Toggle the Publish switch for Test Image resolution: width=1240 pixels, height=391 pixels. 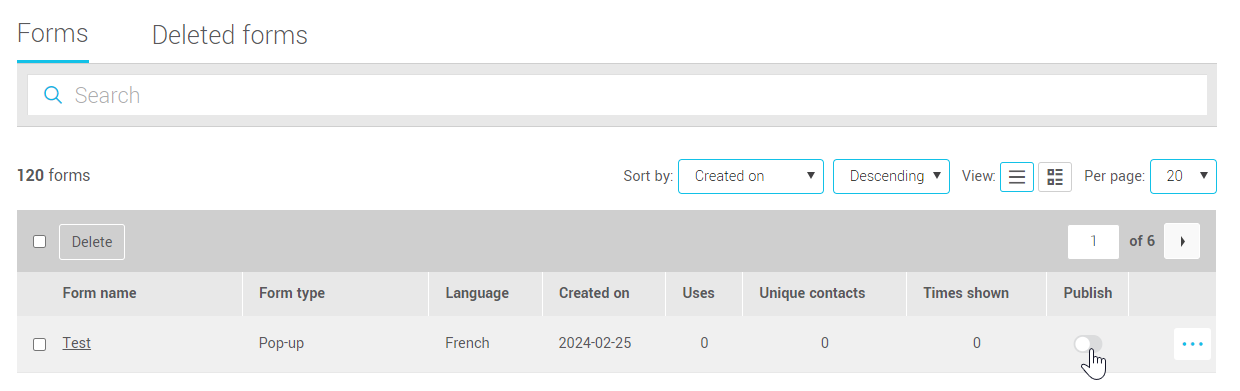pos(1088,344)
